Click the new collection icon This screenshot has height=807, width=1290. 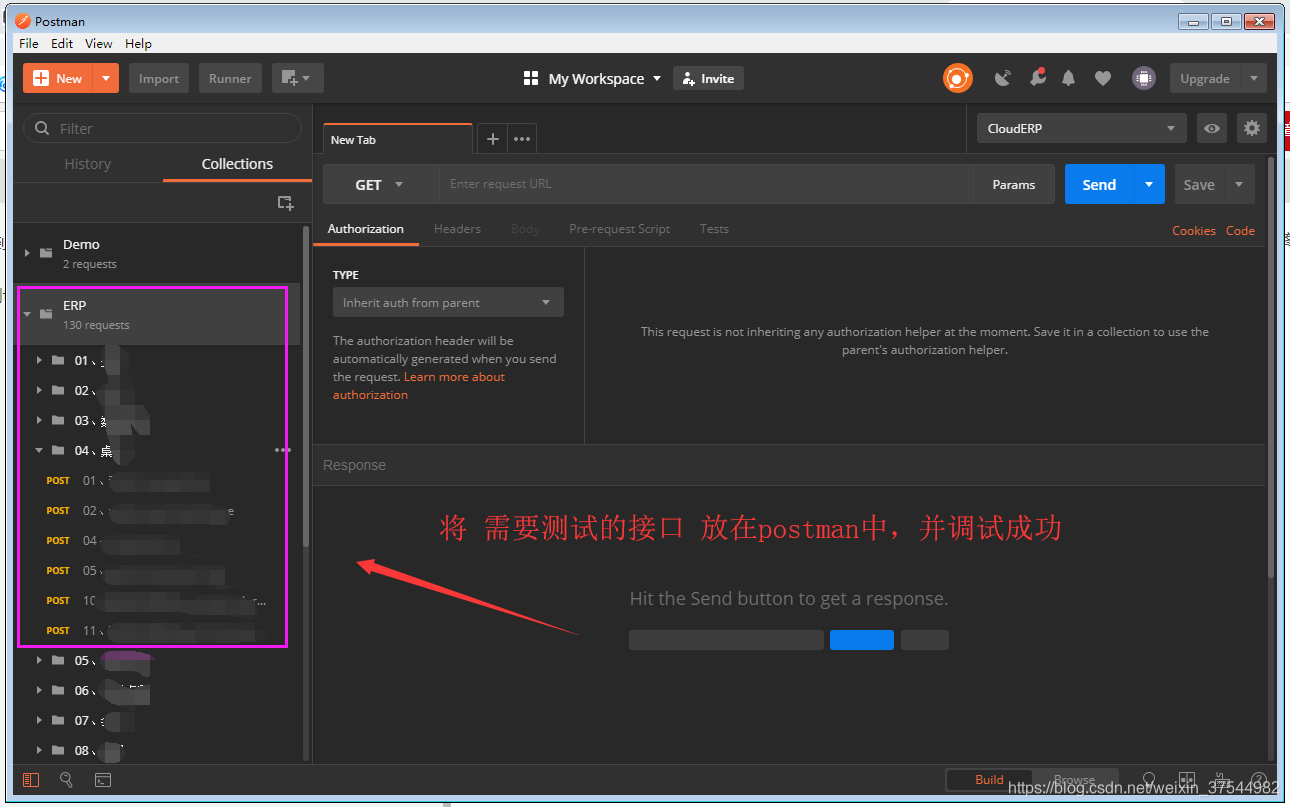point(285,203)
